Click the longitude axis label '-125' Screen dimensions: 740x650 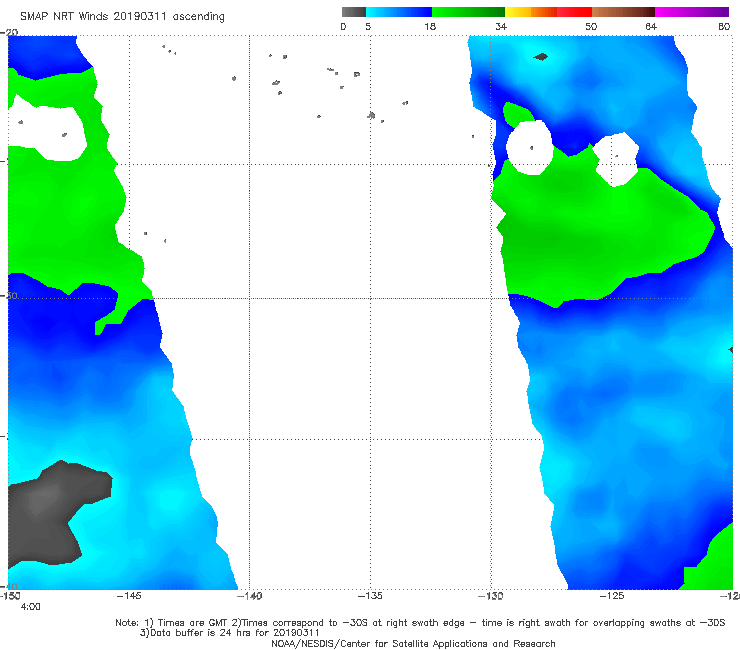click(x=612, y=596)
